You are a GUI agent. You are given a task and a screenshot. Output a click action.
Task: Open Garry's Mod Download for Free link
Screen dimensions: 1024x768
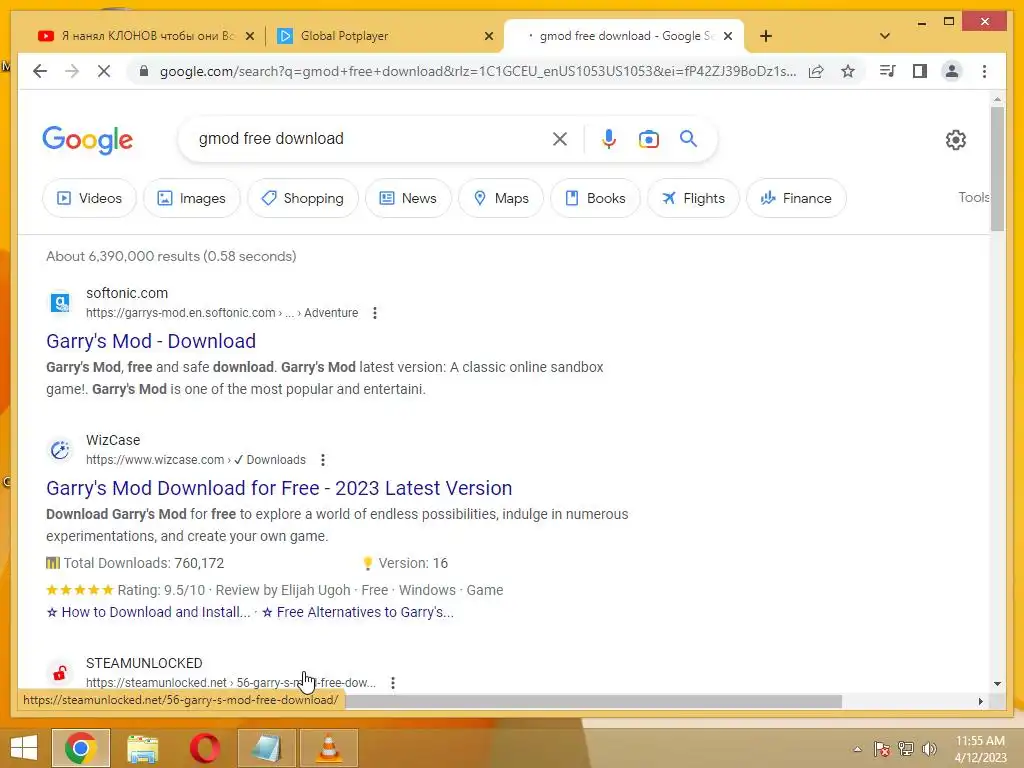point(279,488)
